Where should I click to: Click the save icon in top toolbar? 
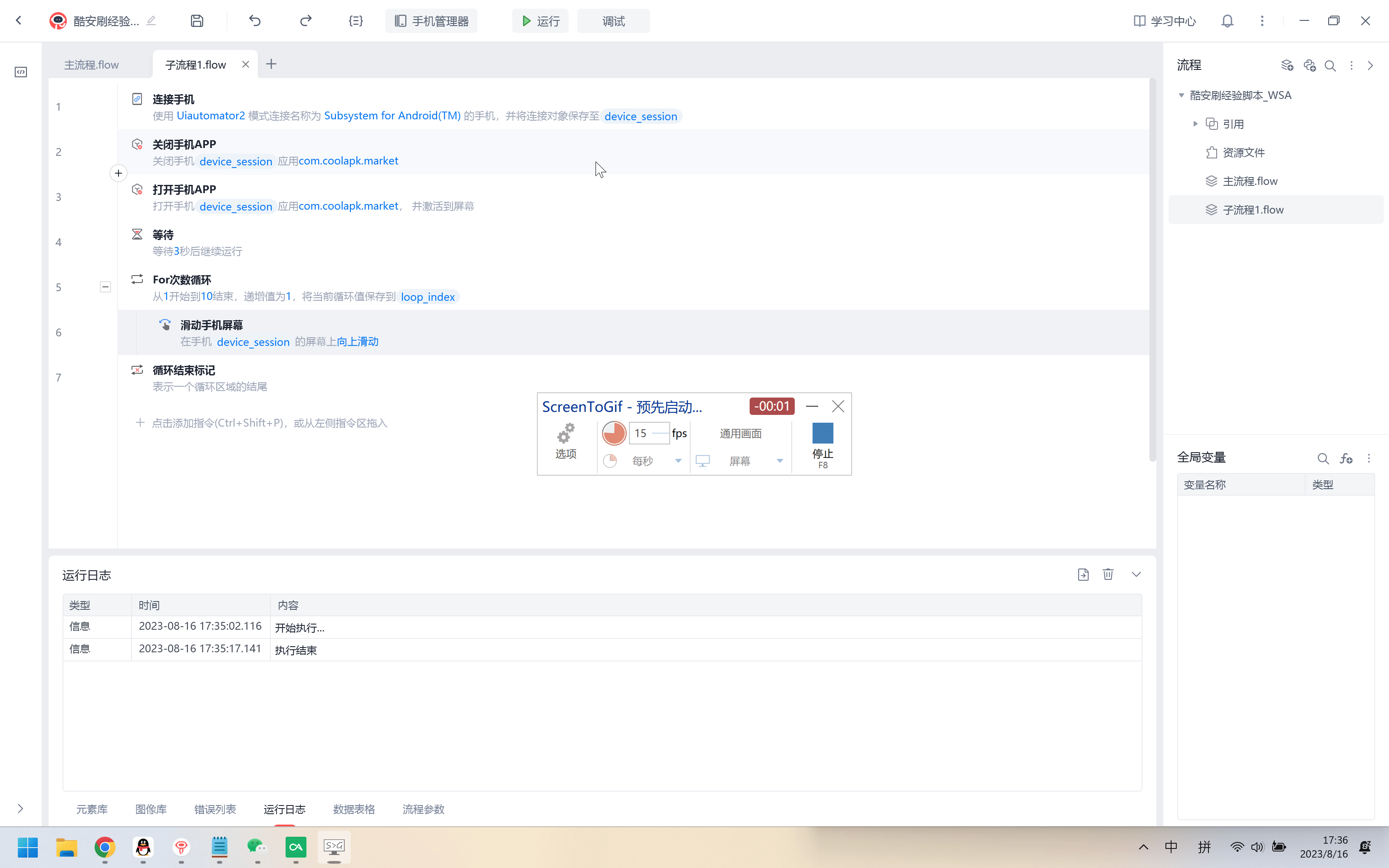click(x=197, y=21)
